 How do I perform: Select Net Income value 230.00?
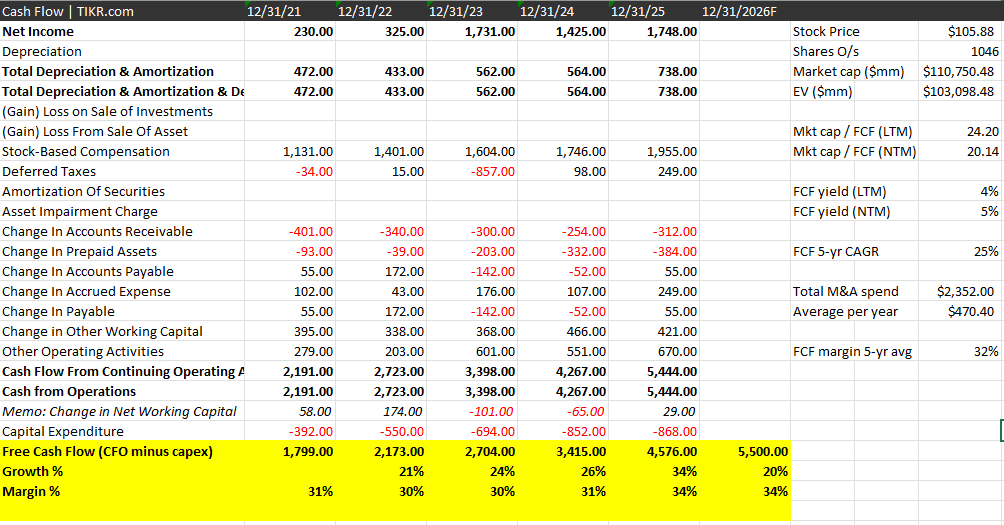pyautogui.click(x=313, y=31)
